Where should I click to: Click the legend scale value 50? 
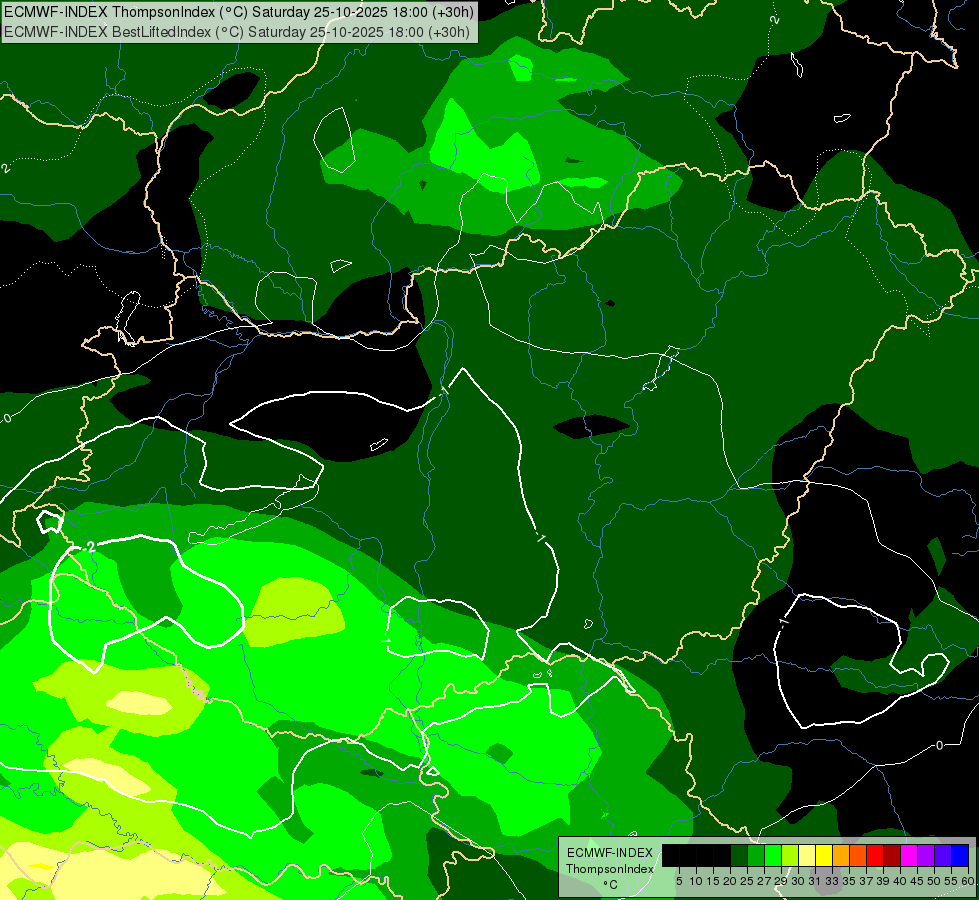coord(935,881)
